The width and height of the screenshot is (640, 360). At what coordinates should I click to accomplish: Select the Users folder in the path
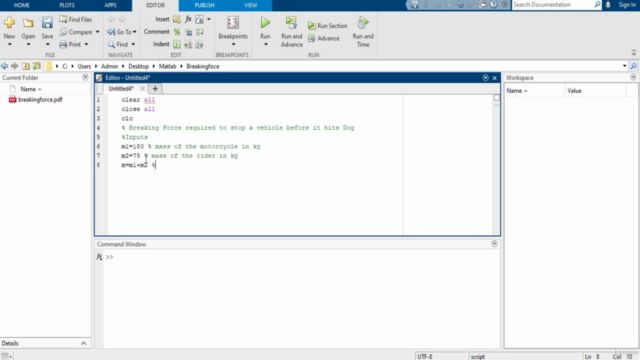[84, 66]
